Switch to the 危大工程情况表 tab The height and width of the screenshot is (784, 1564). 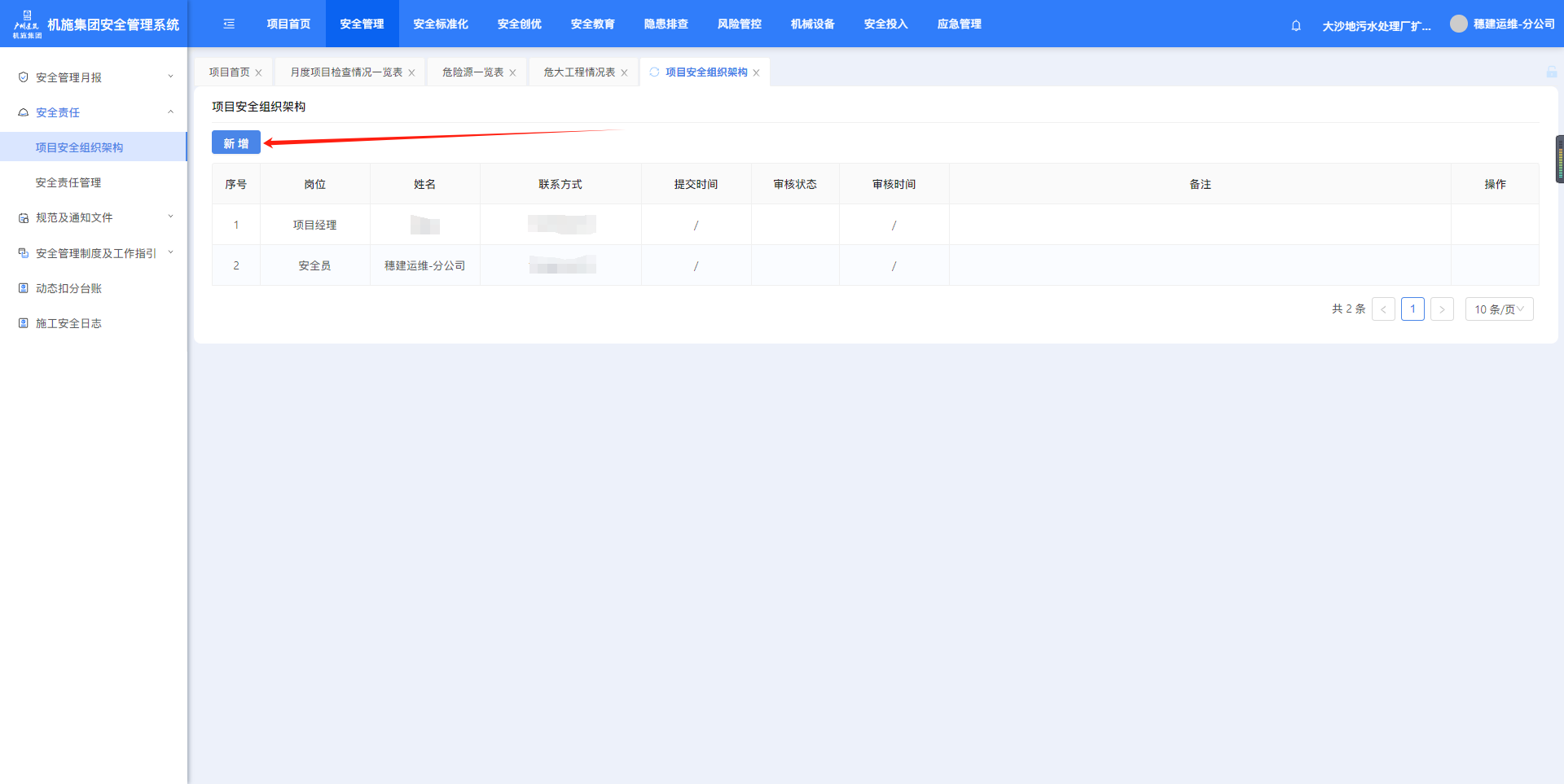(579, 72)
